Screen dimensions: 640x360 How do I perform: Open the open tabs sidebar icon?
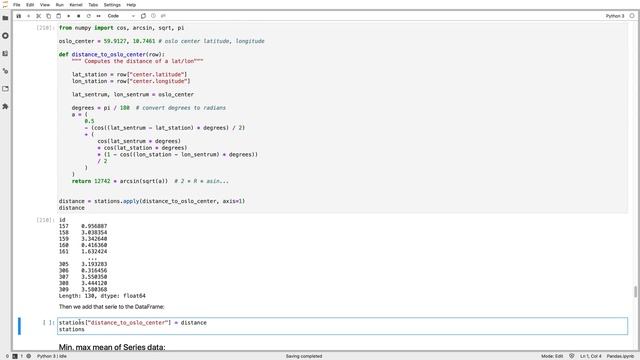pos(5,89)
